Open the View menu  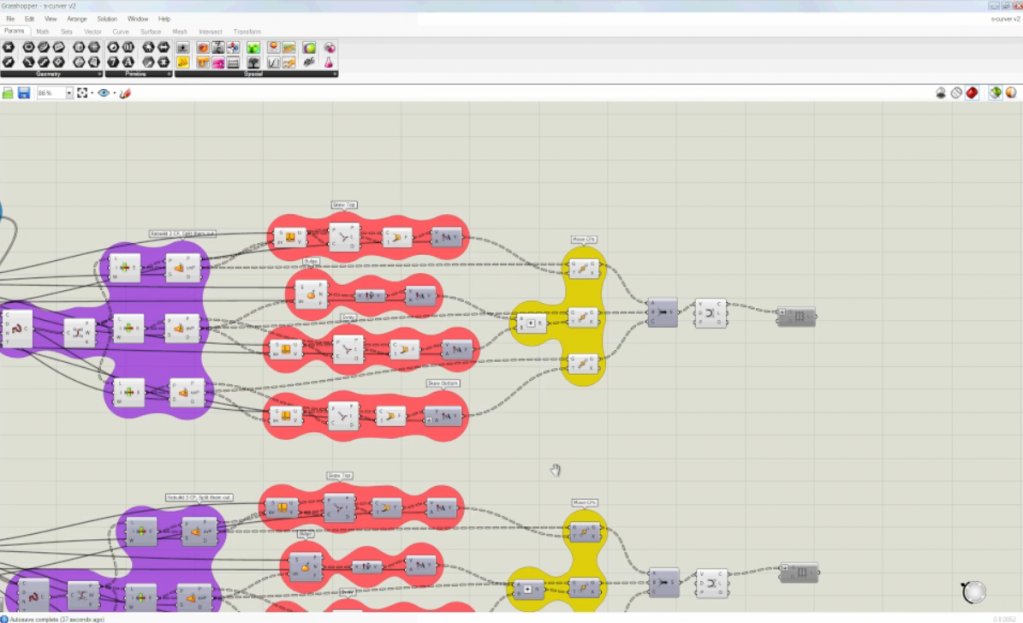click(x=50, y=19)
